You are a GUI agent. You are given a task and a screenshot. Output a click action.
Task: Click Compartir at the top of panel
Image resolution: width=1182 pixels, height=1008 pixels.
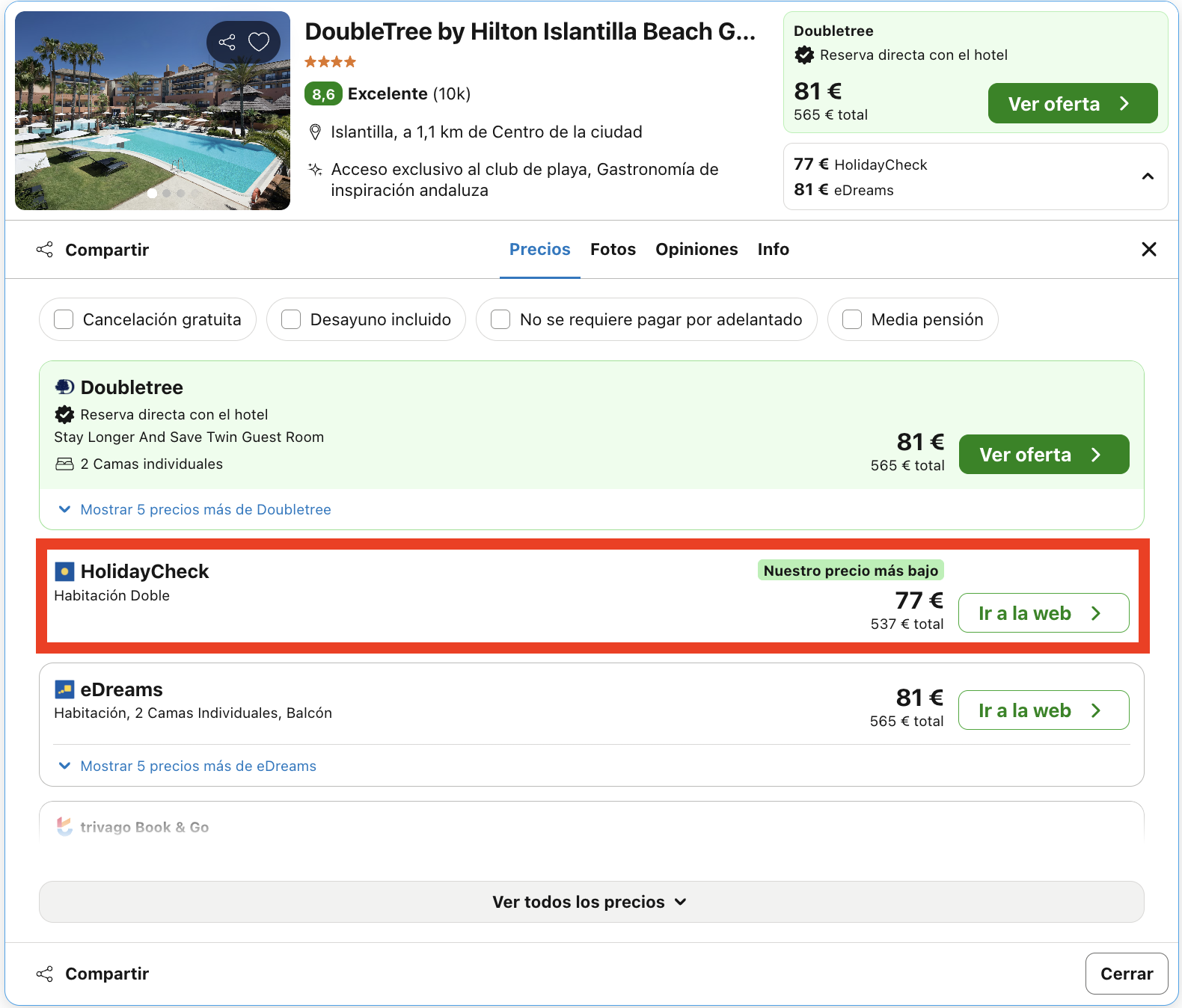tap(107, 250)
